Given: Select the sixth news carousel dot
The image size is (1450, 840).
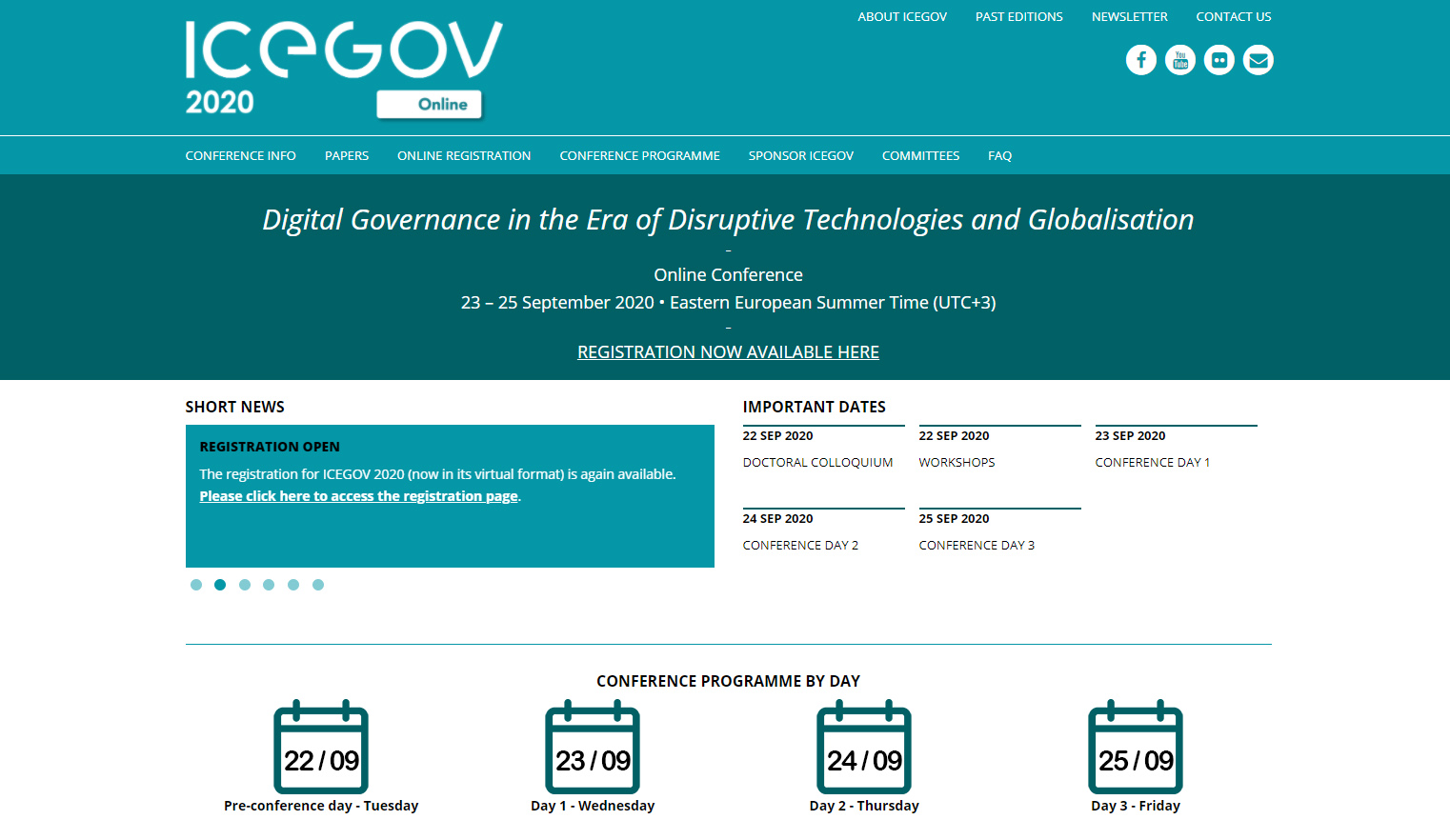Looking at the screenshot, I should click(318, 585).
